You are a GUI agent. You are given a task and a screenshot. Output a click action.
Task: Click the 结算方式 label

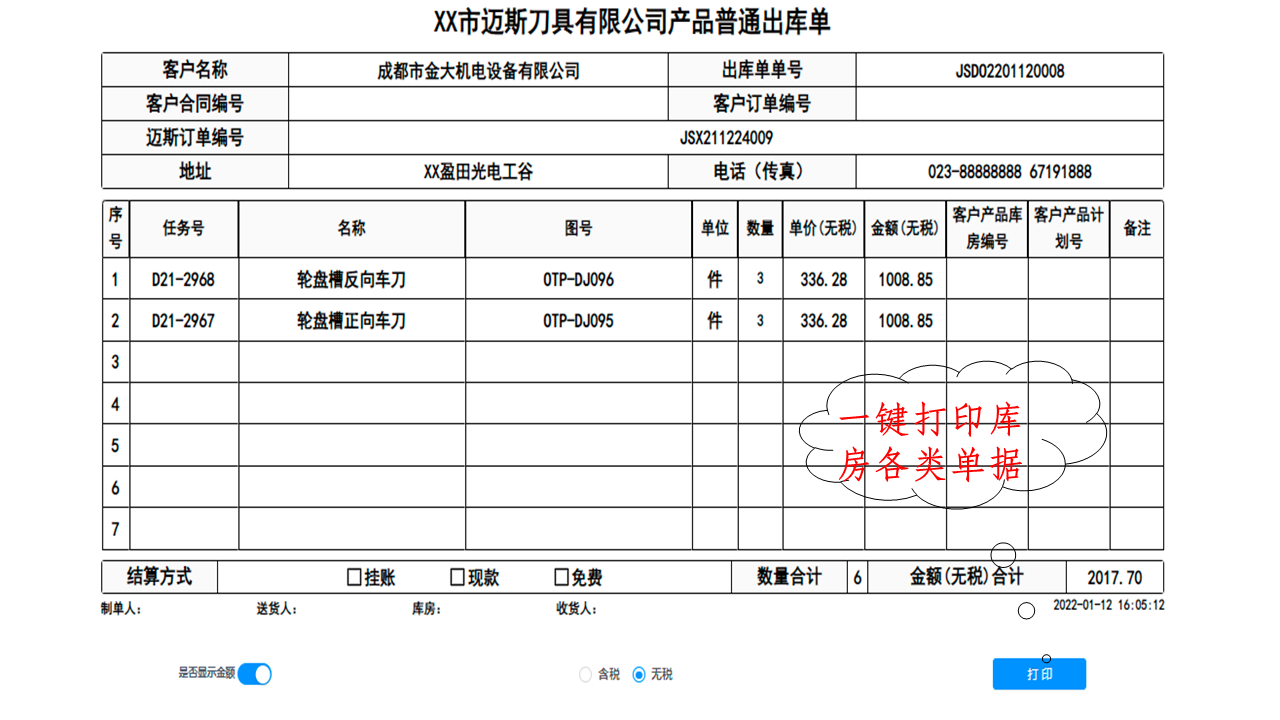point(159,577)
